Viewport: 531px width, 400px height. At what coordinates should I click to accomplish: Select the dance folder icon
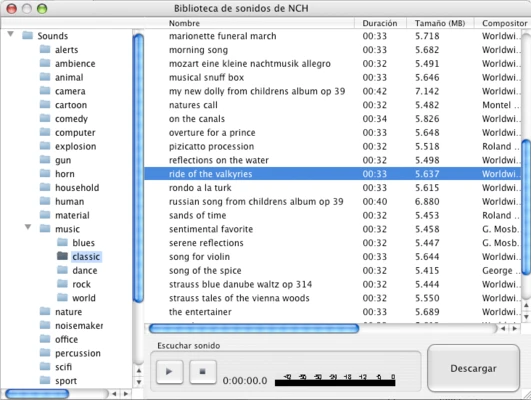(62, 270)
